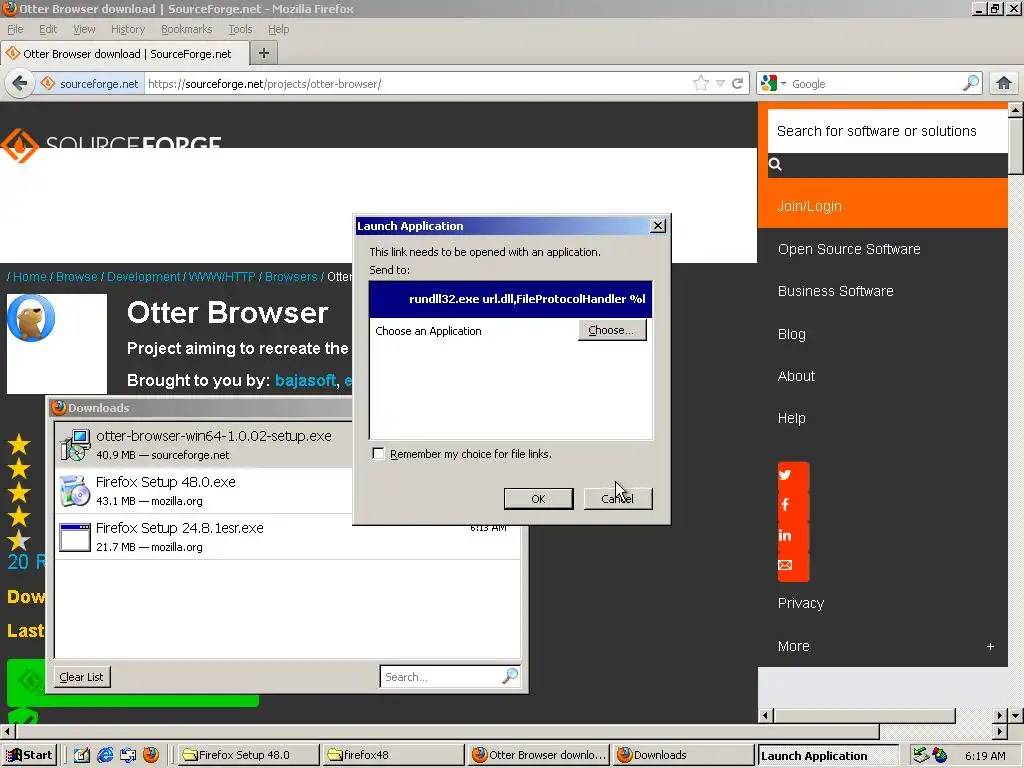Click the SourceForge search magnifier icon
Image resolution: width=1024 pixels, height=768 pixels.
[775, 165]
